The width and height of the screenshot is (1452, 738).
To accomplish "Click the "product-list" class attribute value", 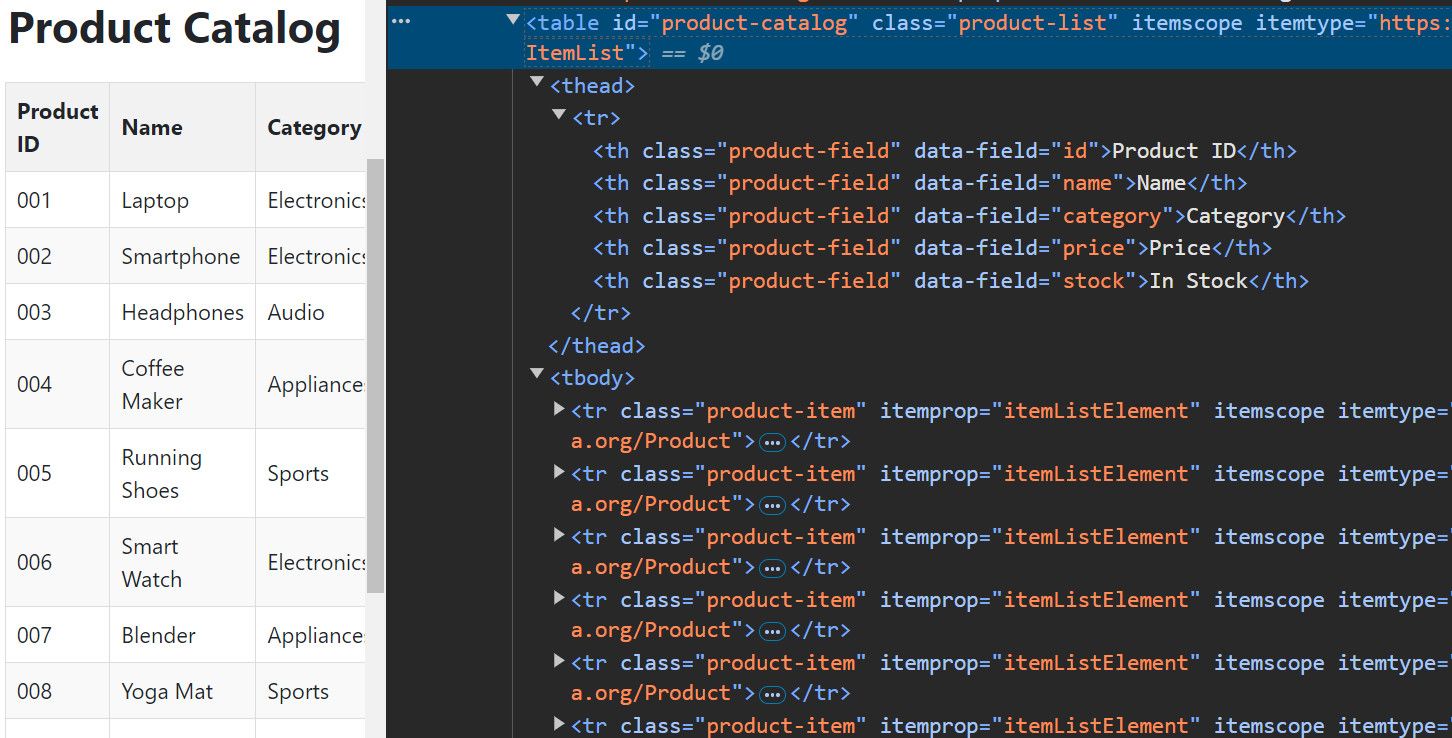I will coord(1032,23).
